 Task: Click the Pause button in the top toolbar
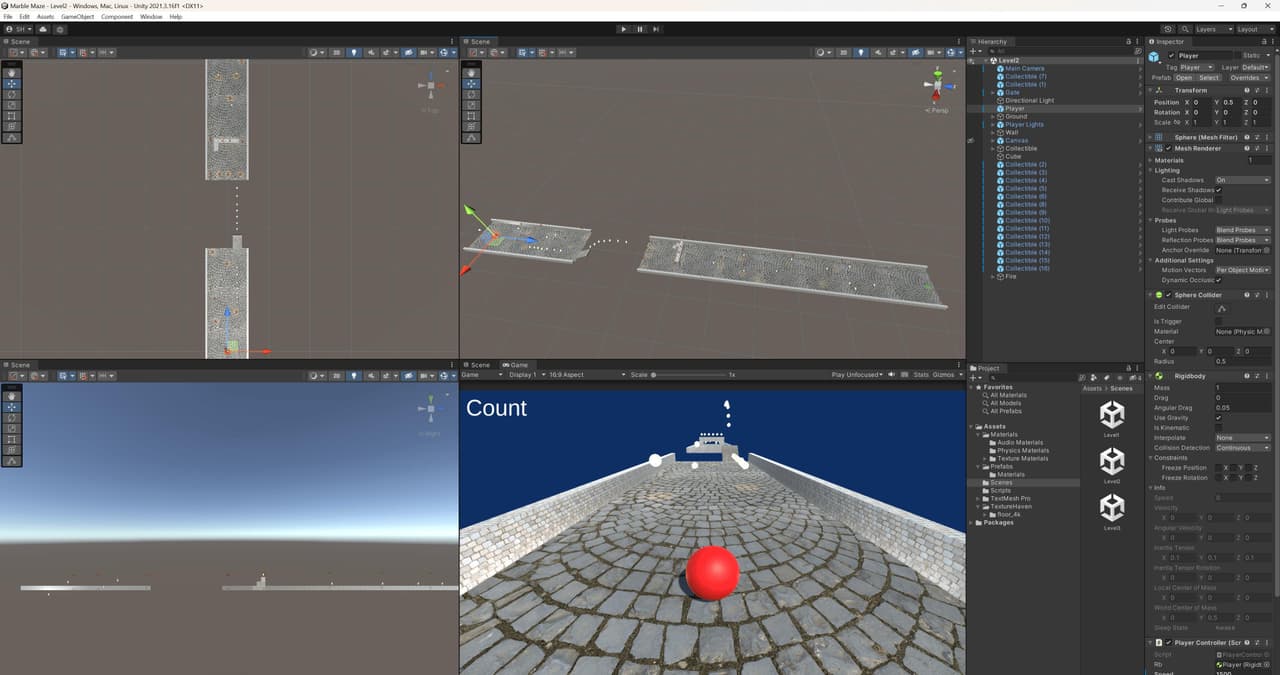[x=640, y=29]
